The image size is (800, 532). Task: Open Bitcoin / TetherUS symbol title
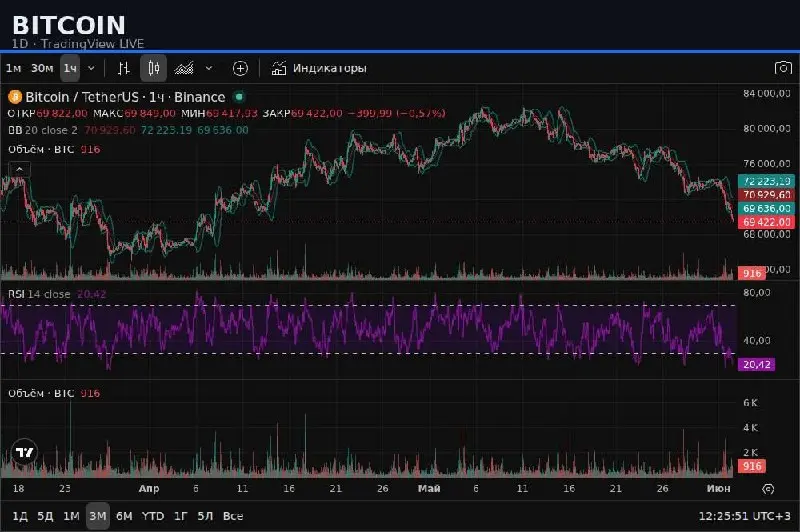125,97
